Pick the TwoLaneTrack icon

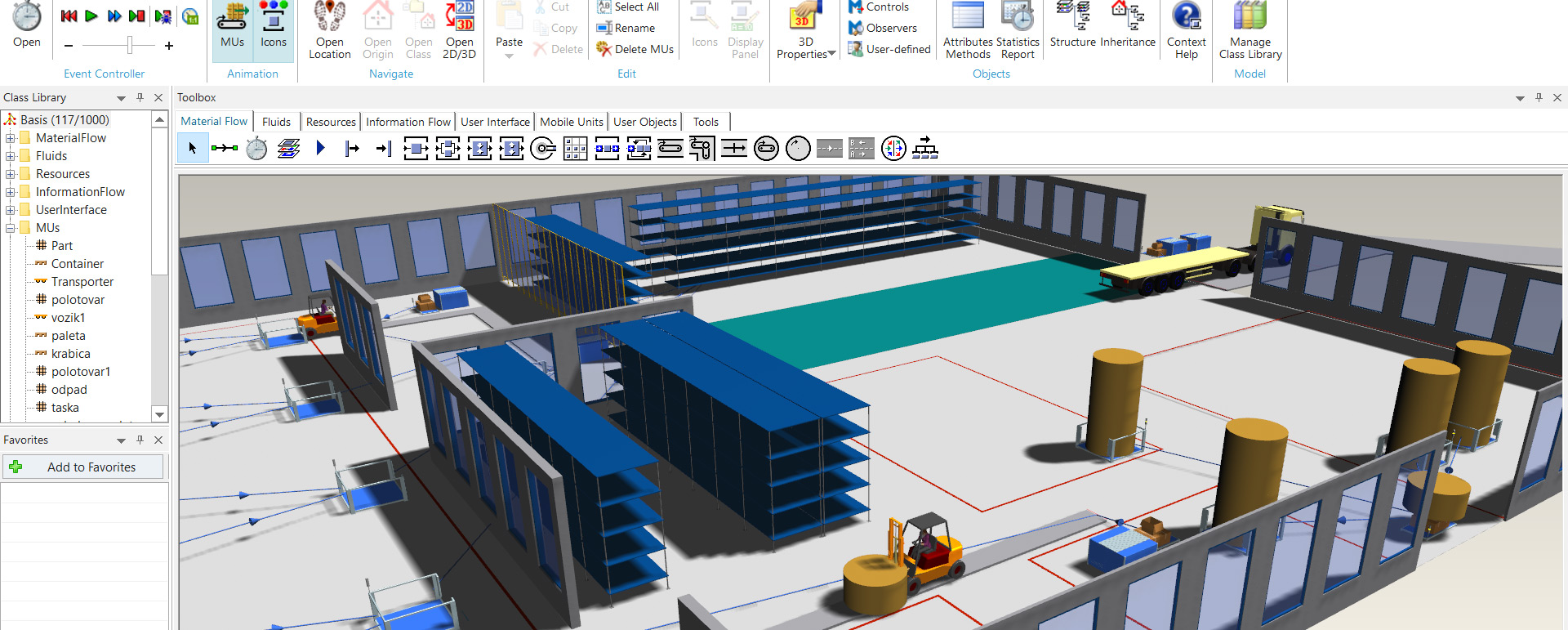tap(862, 148)
